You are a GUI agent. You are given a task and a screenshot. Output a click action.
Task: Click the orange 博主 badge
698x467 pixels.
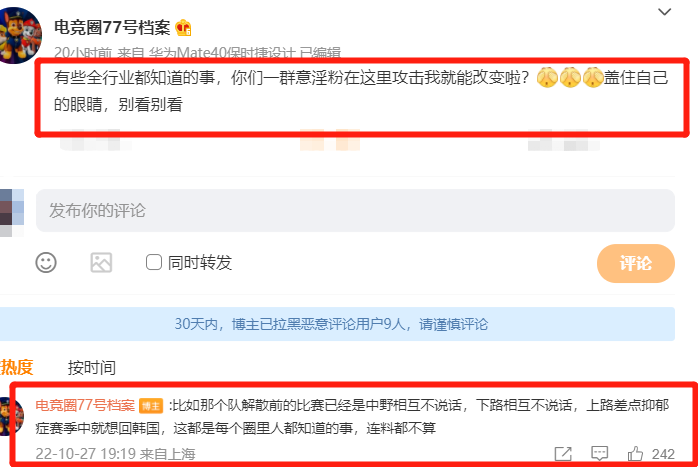tap(151, 406)
